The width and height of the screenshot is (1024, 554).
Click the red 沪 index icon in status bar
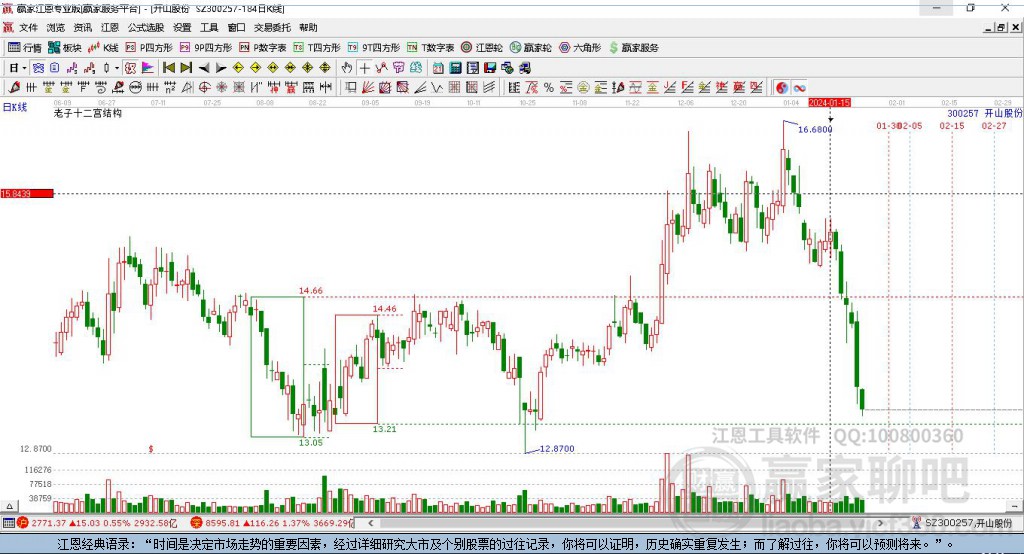[23, 523]
